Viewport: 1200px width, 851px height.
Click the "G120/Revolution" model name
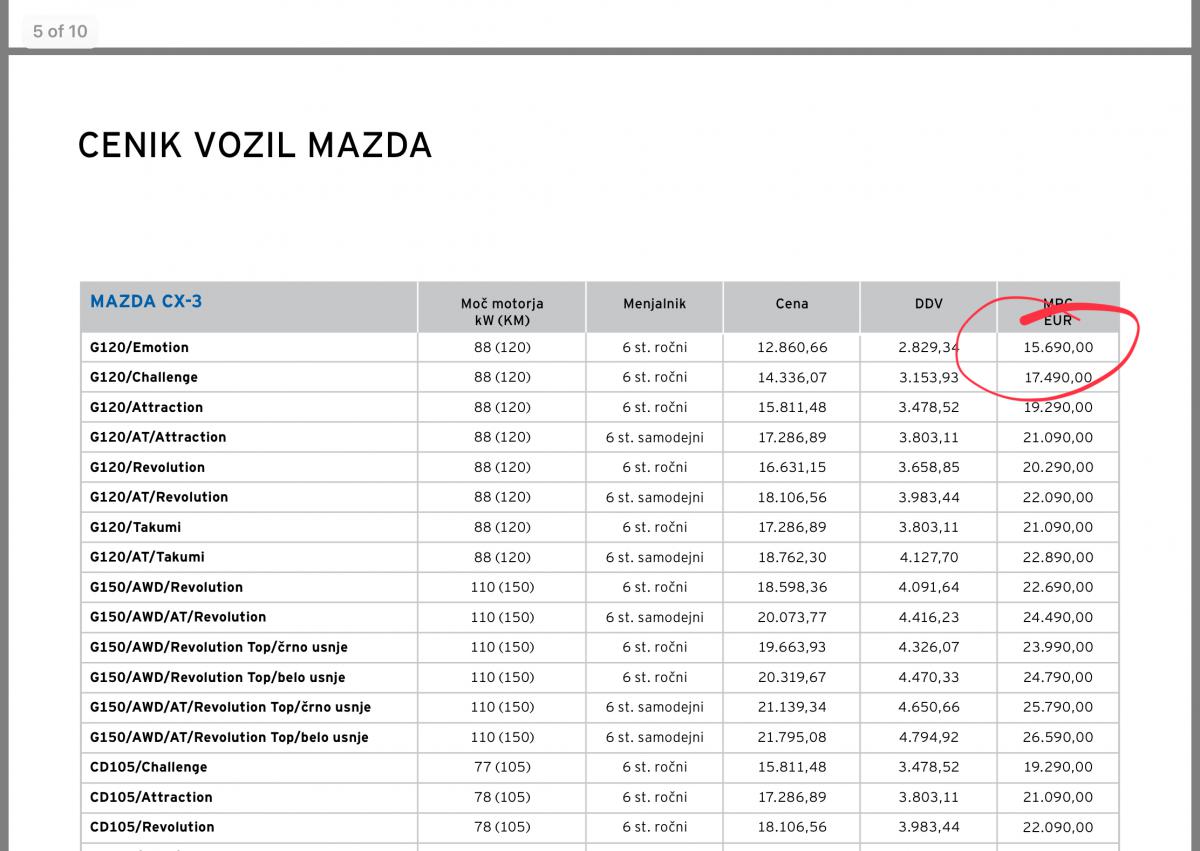pyautogui.click(x=147, y=467)
